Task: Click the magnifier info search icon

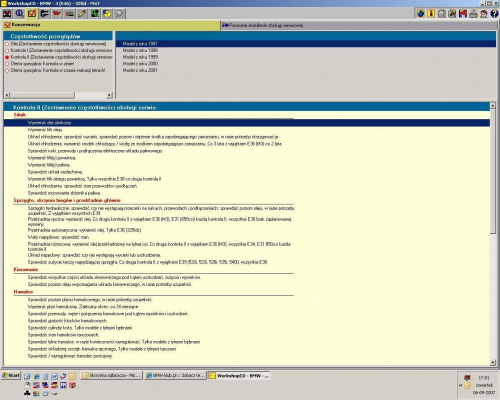Action: point(20,14)
